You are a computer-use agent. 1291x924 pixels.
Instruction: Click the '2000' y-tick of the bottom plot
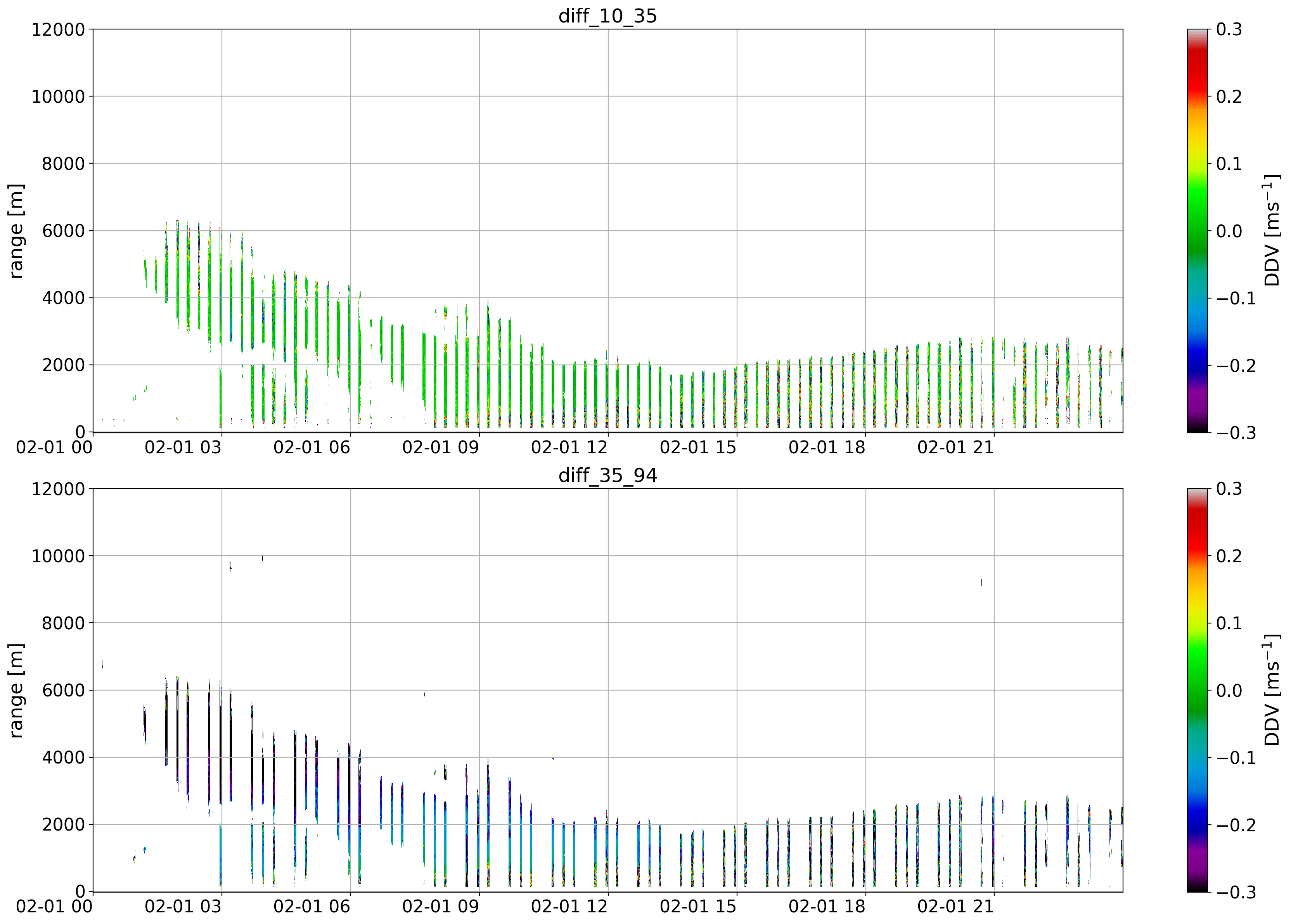(63, 824)
